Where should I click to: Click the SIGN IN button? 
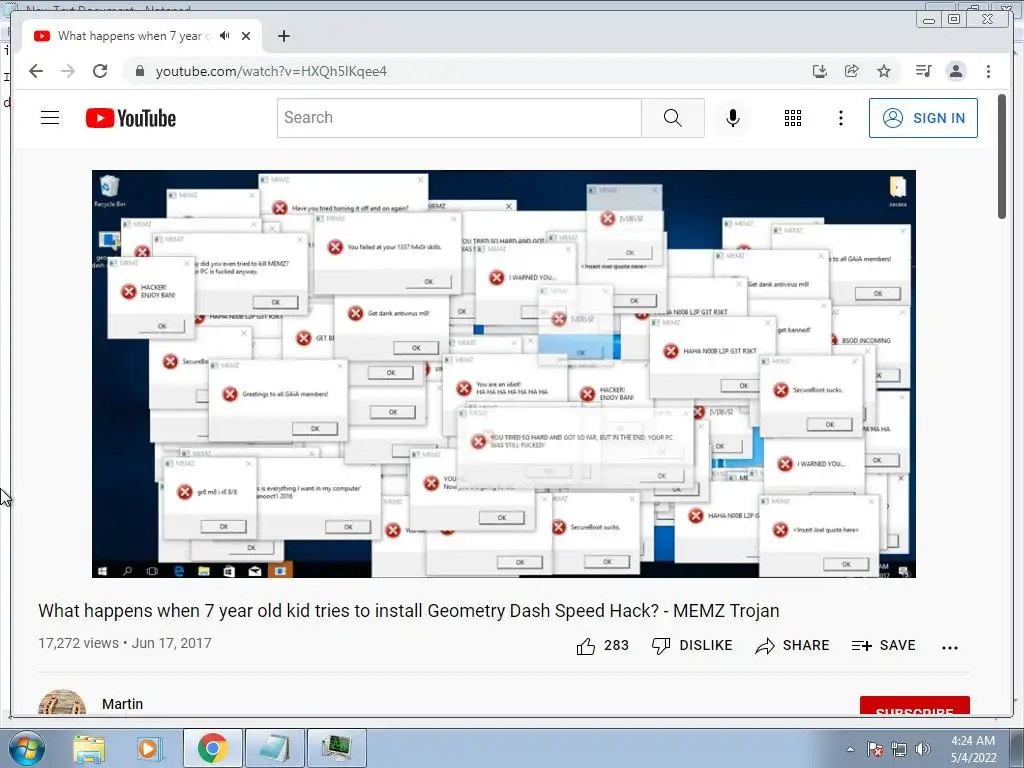(923, 118)
